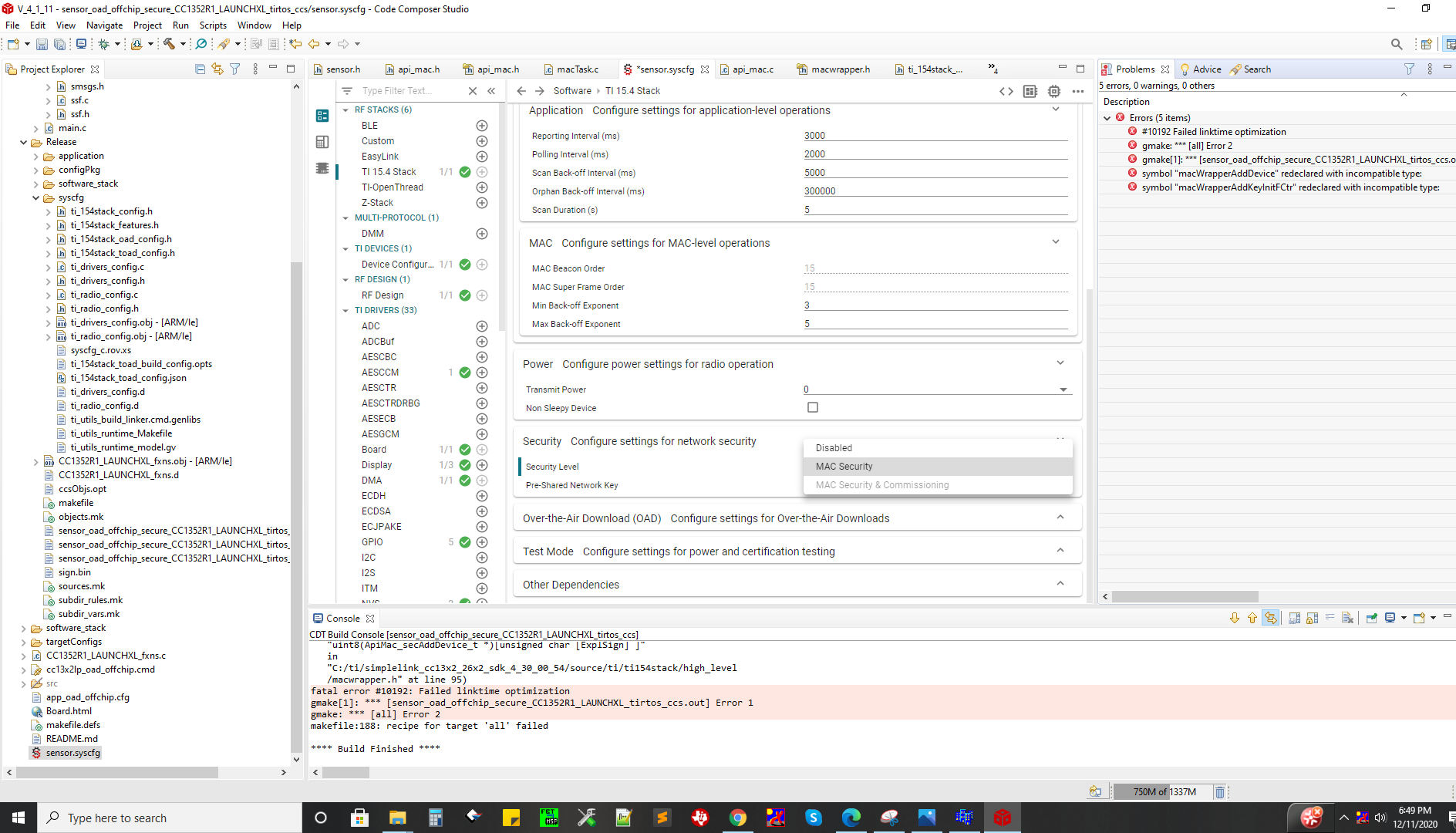Collapse the Power settings section

click(x=1060, y=363)
